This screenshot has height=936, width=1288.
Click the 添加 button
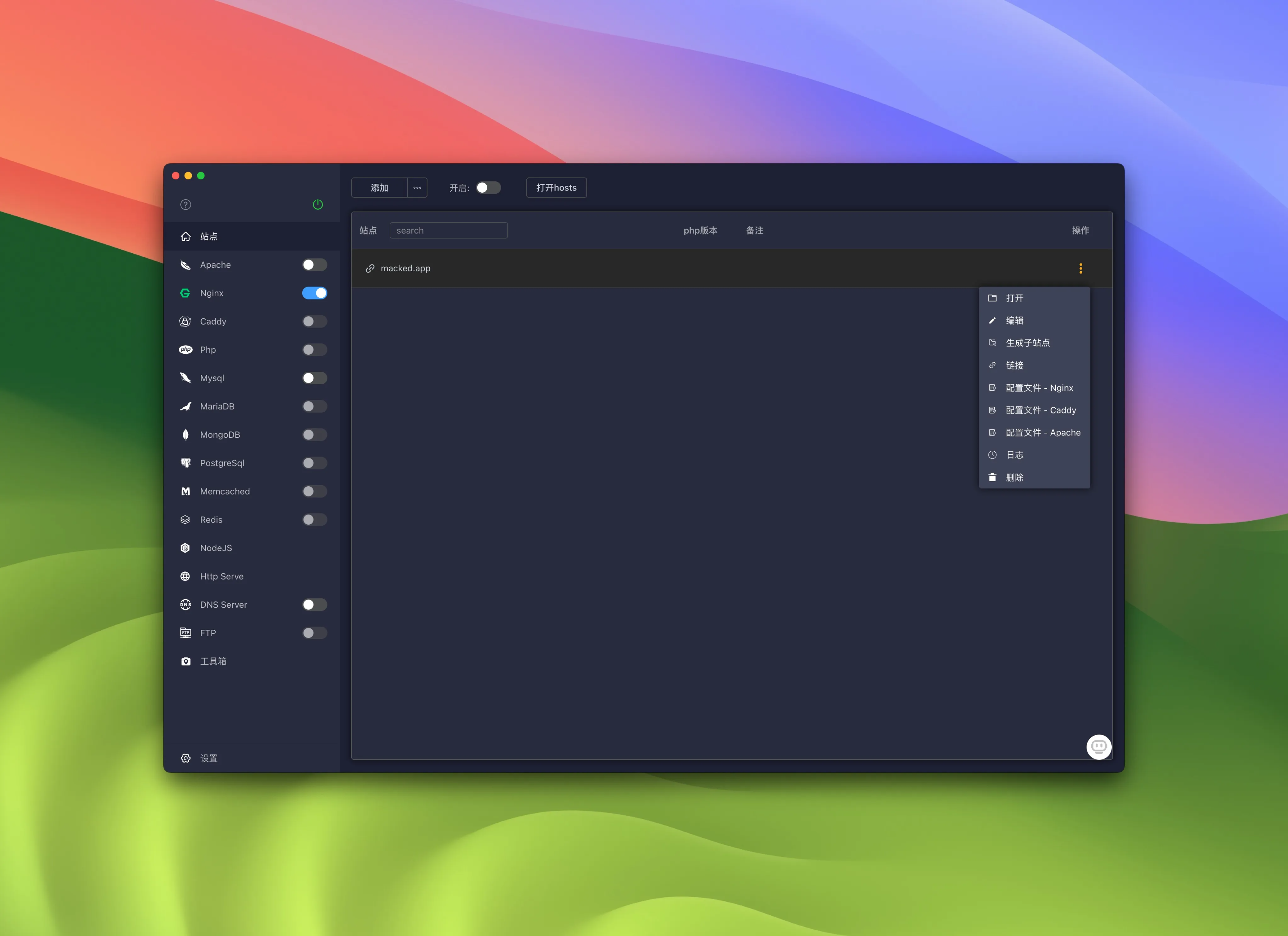[379, 188]
